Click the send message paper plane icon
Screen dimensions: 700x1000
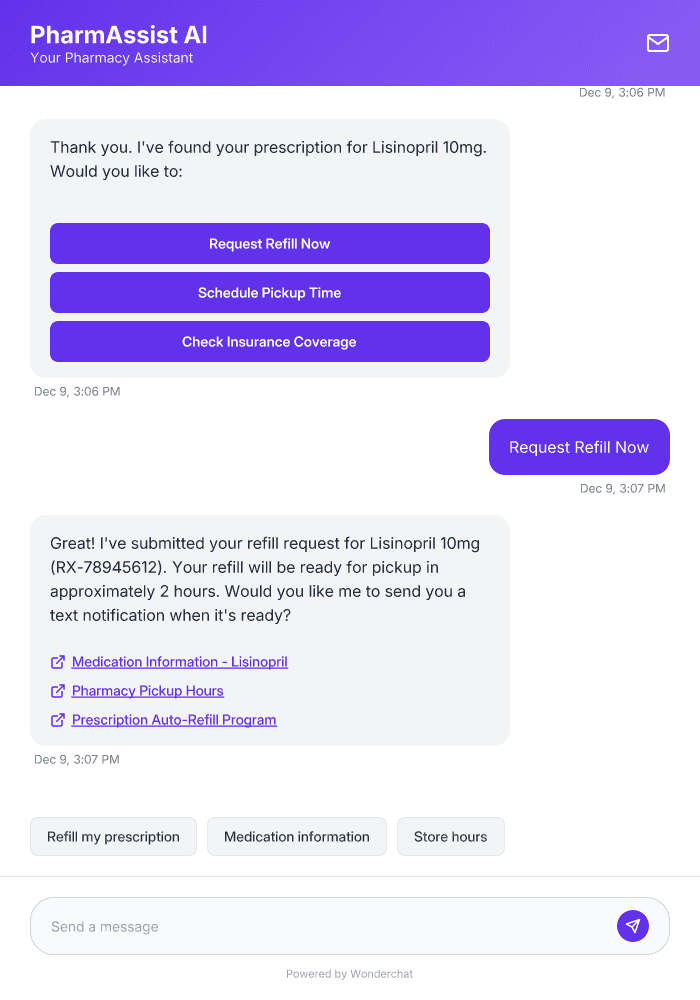pos(633,925)
